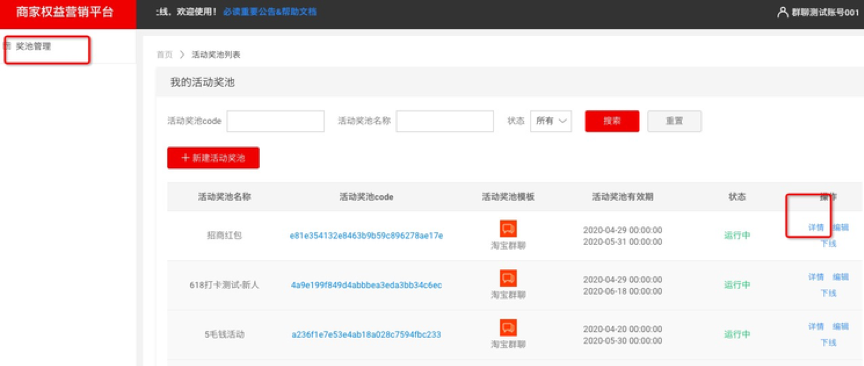Click the end date 2020-06-18 00:00:00
The image size is (864, 366).
[x=623, y=292]
